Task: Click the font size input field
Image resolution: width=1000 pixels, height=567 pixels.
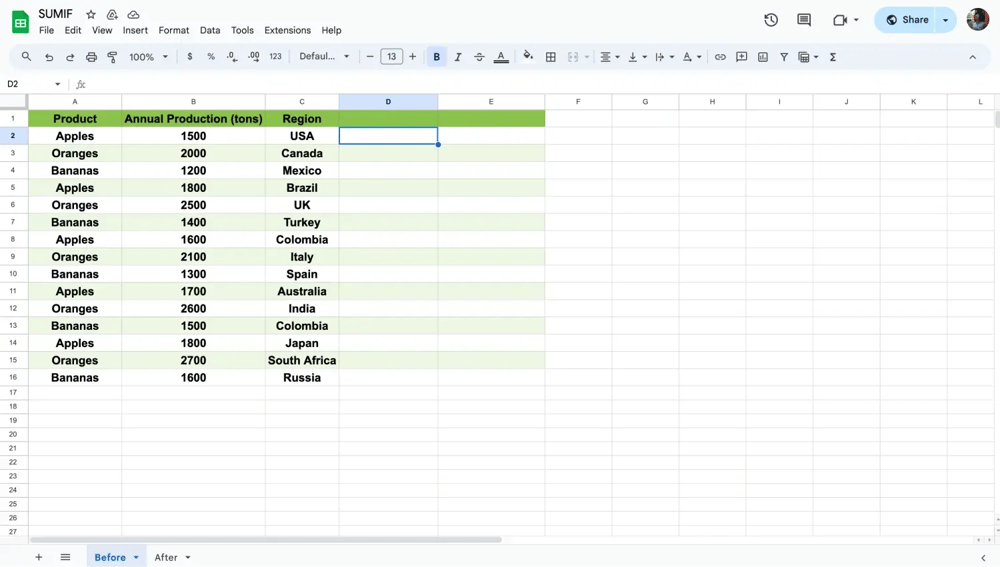Action: pos(391,57)
